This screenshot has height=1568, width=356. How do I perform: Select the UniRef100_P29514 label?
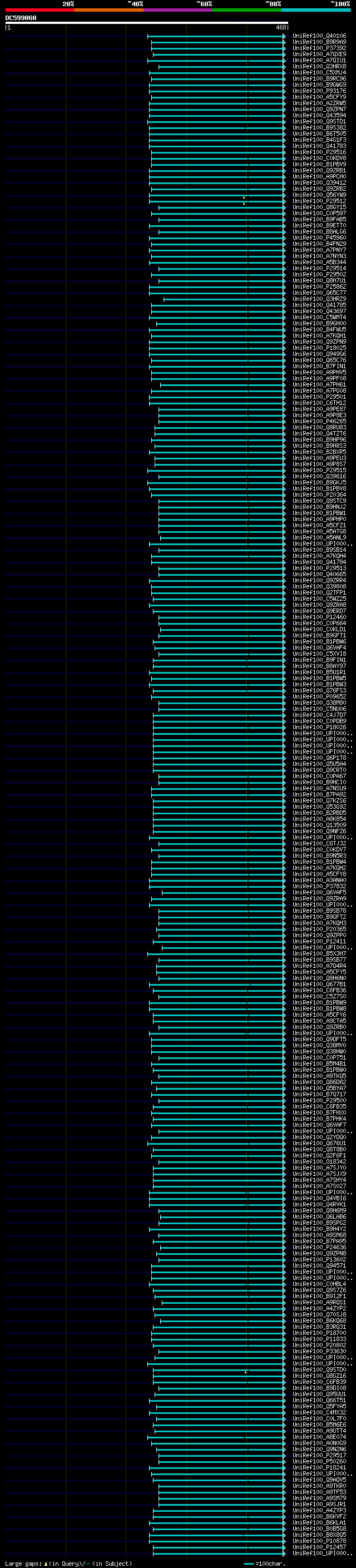point(319,269)
